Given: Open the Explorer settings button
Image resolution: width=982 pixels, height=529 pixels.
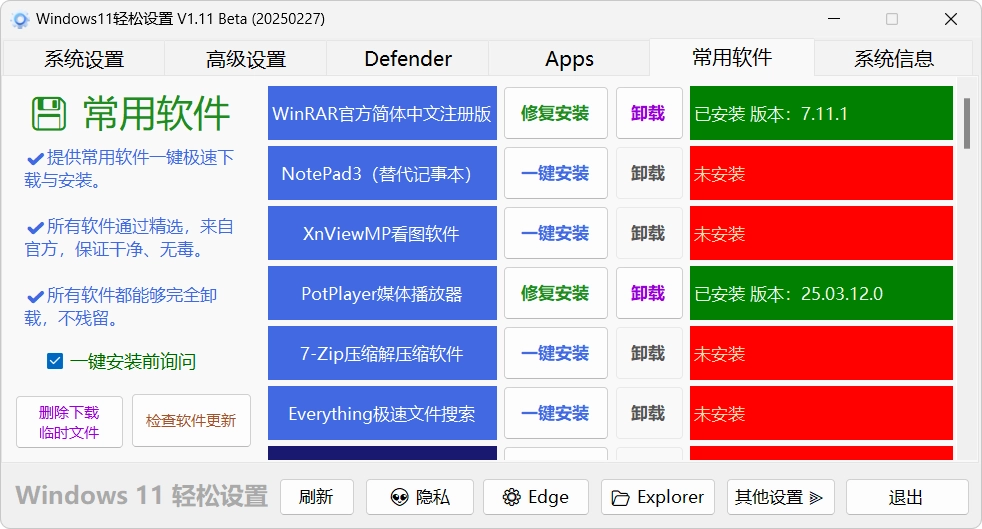Looking at the screenshot, I should [x=657, y=497].
